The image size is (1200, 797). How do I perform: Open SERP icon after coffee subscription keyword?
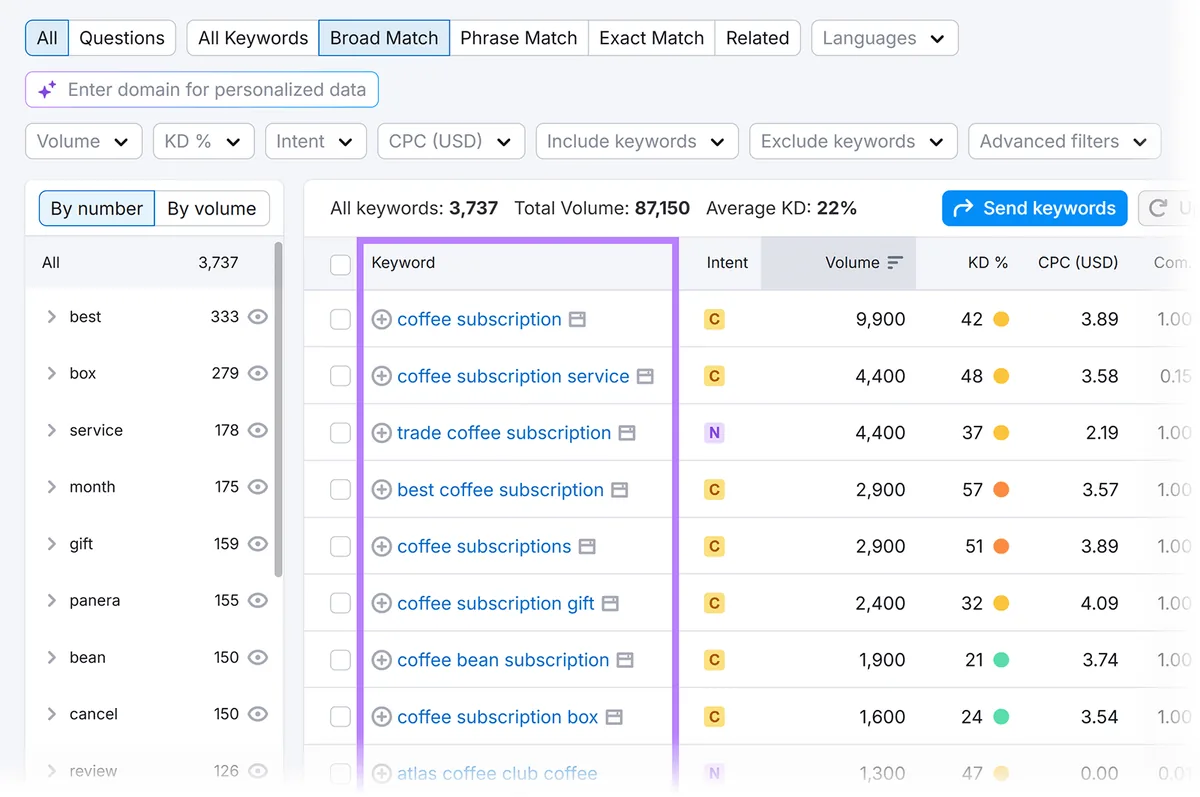click(577, 320)
